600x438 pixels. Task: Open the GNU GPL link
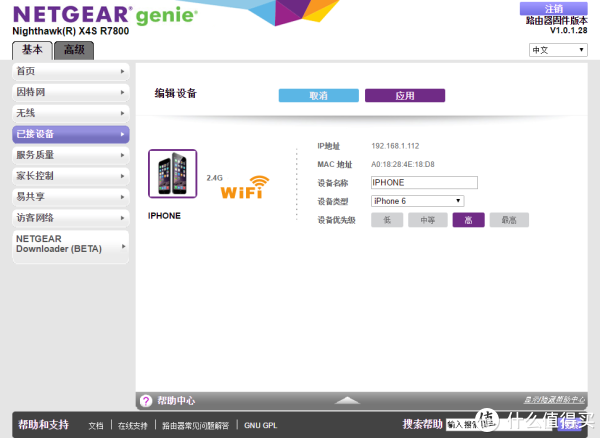tap(261, 425)
